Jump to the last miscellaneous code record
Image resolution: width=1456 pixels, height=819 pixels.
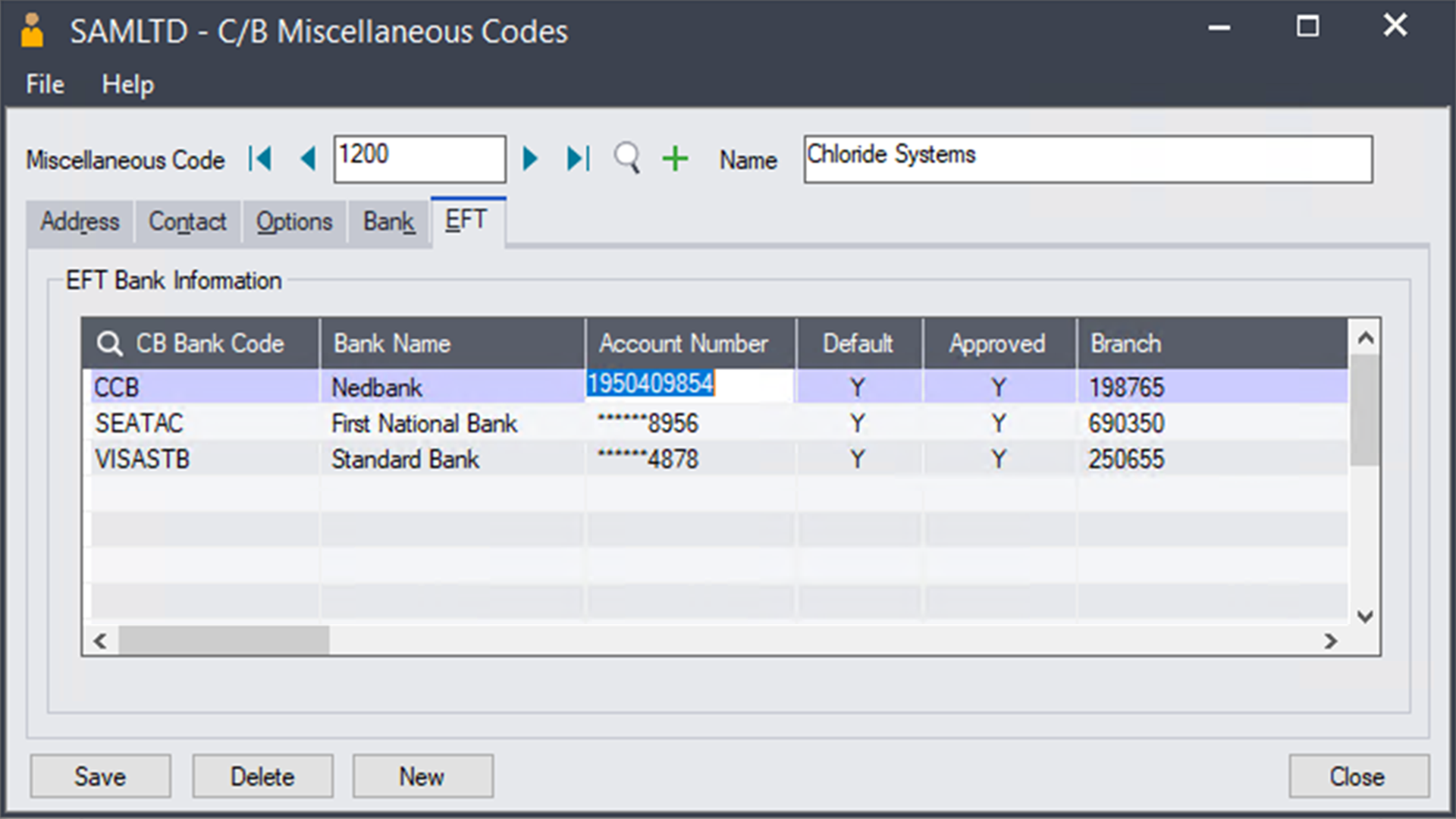click(x=577, y=158)
